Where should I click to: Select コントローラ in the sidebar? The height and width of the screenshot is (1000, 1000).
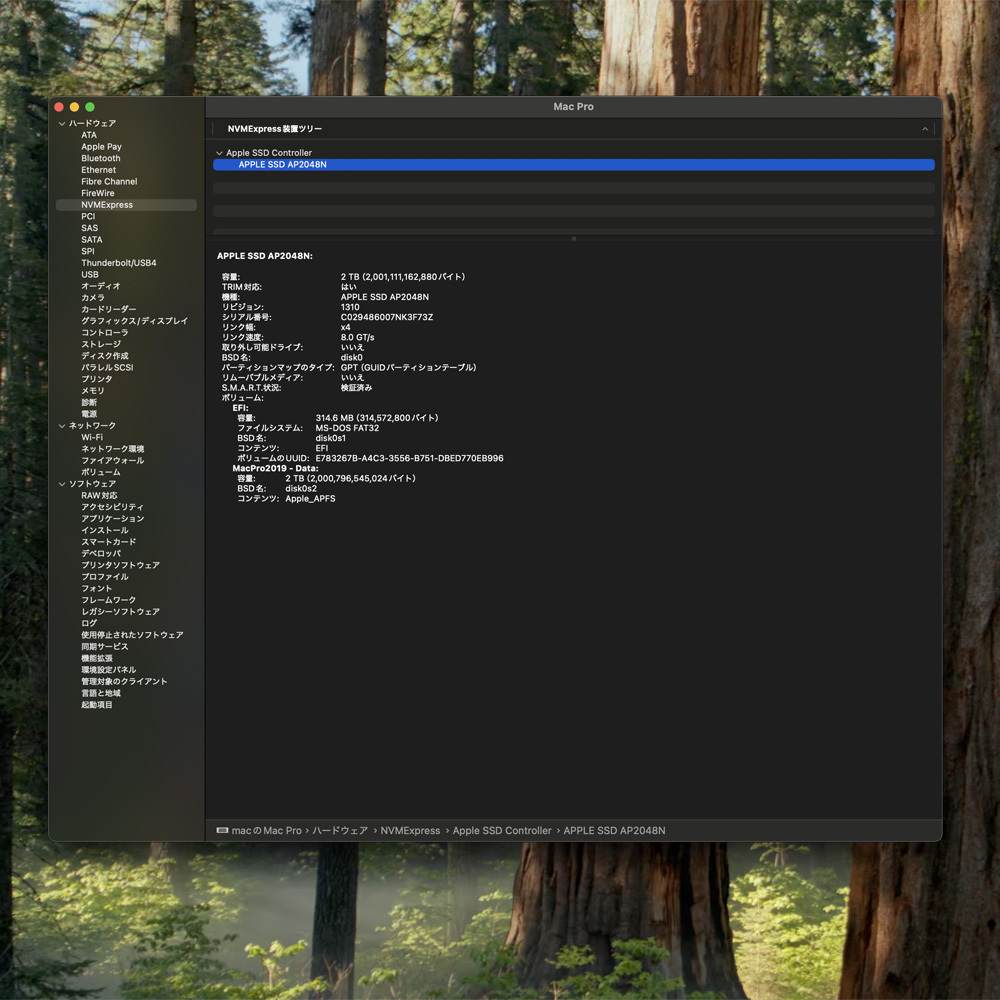coord(105,332)
